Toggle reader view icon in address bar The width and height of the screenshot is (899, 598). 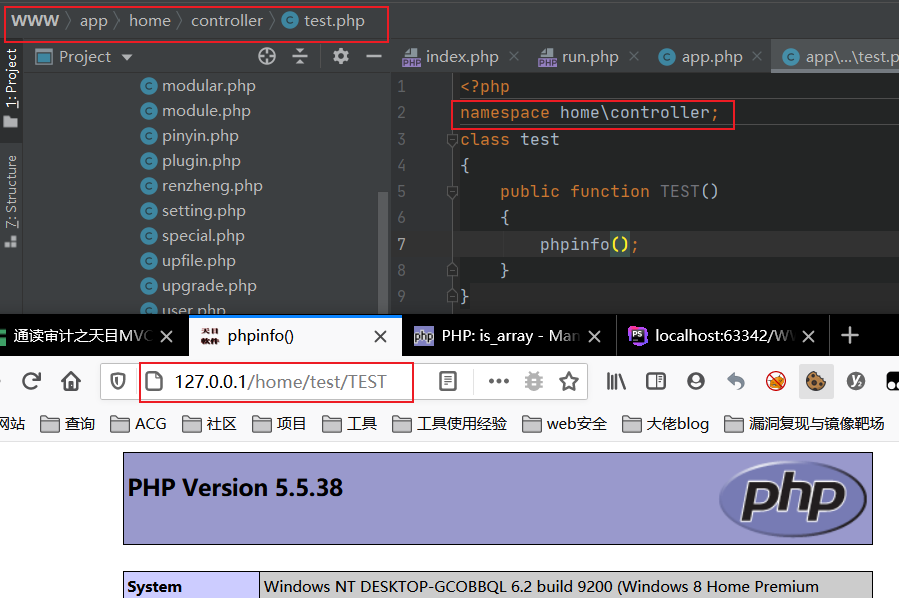(447, 381)
